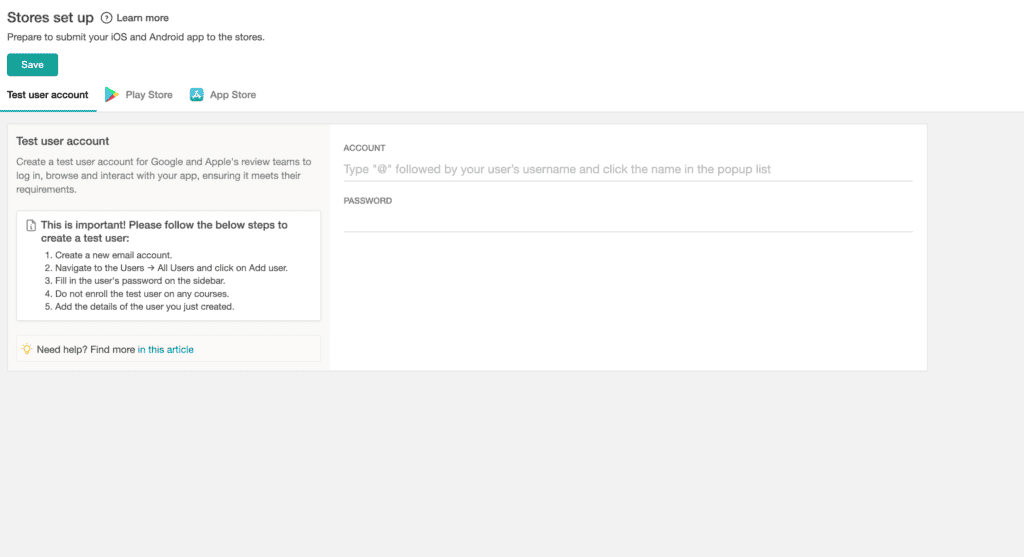Click the 'Test user account' panel heading
Image resolution: width=1024 pixels, height=557 pixels.
(63, 141)
